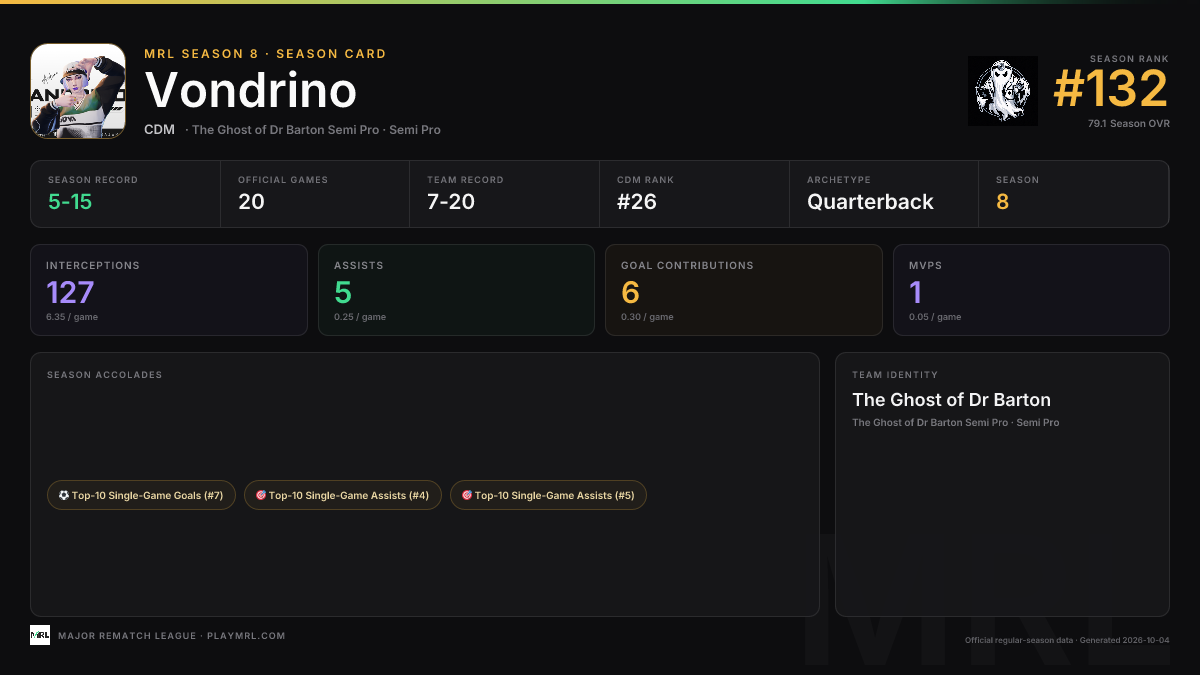
Task: Click the 127 interceptions total
Action: pos(70,292)
